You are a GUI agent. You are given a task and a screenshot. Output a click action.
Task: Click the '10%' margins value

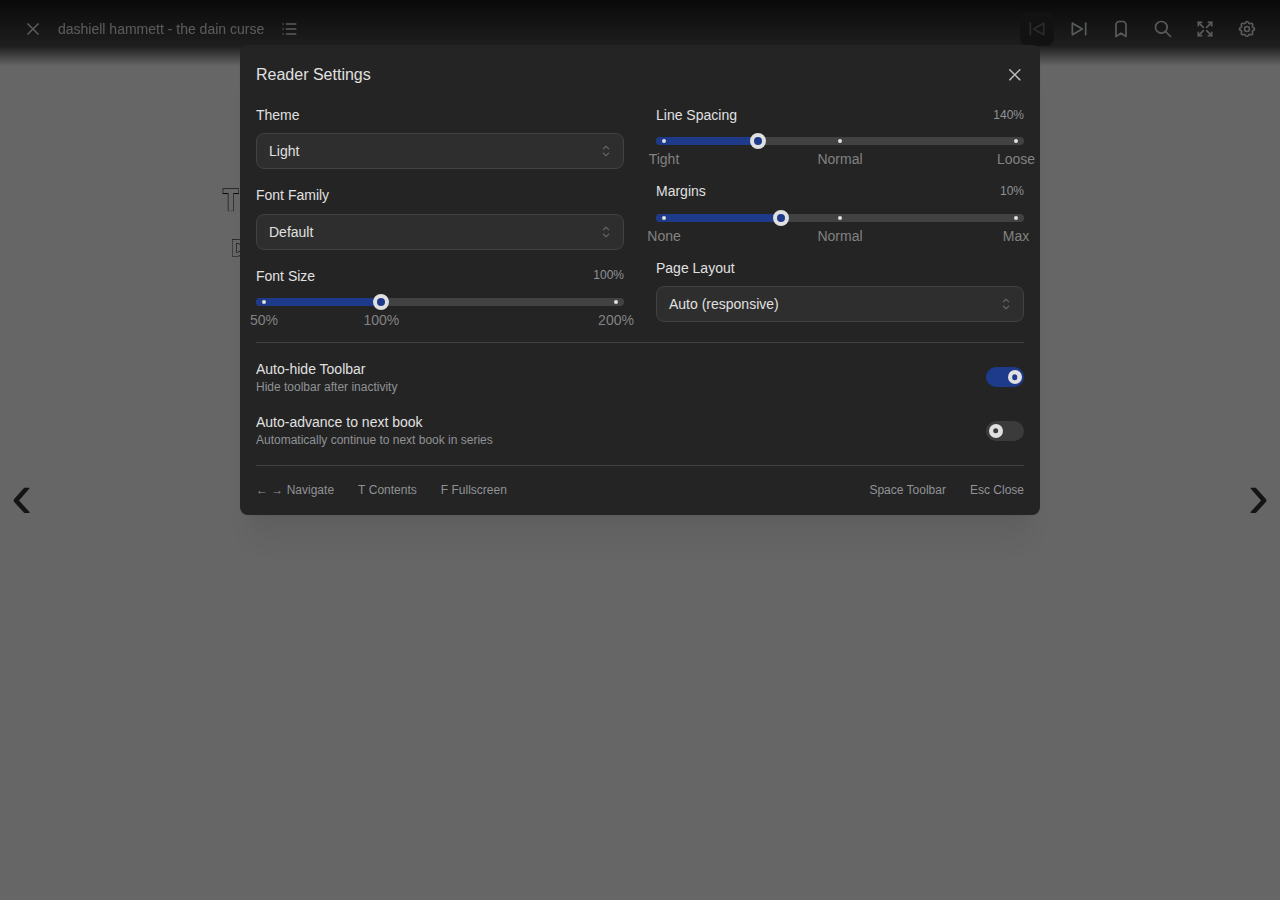click(1012, 191)
